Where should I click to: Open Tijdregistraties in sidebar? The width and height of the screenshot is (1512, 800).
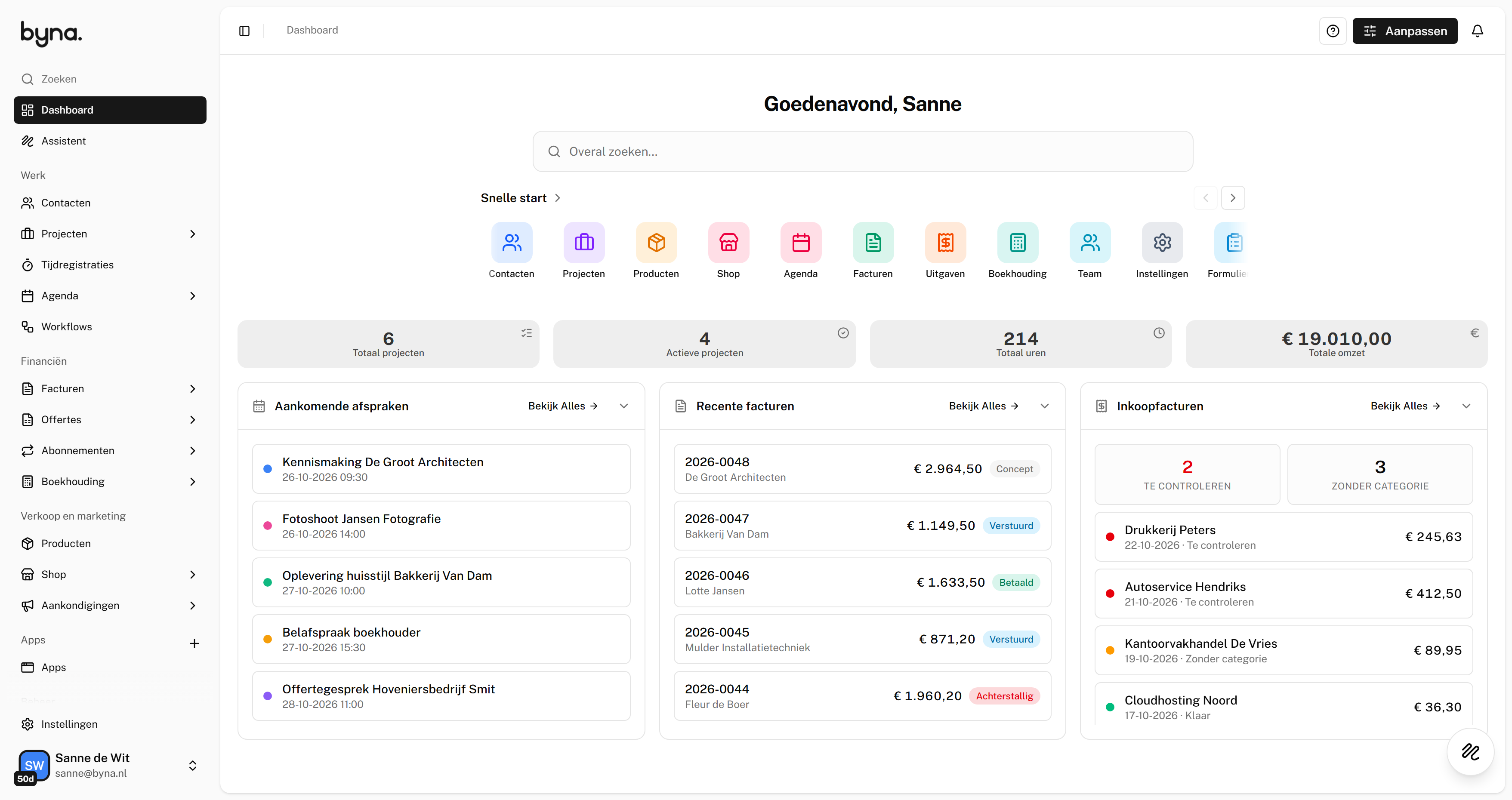point(110,265)
